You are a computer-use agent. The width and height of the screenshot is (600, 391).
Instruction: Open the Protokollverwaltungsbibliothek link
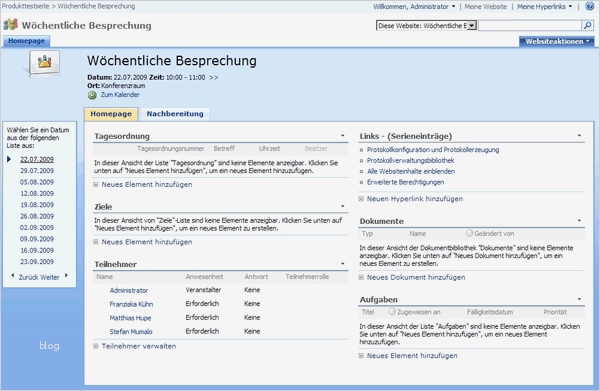tap(411, 160)
